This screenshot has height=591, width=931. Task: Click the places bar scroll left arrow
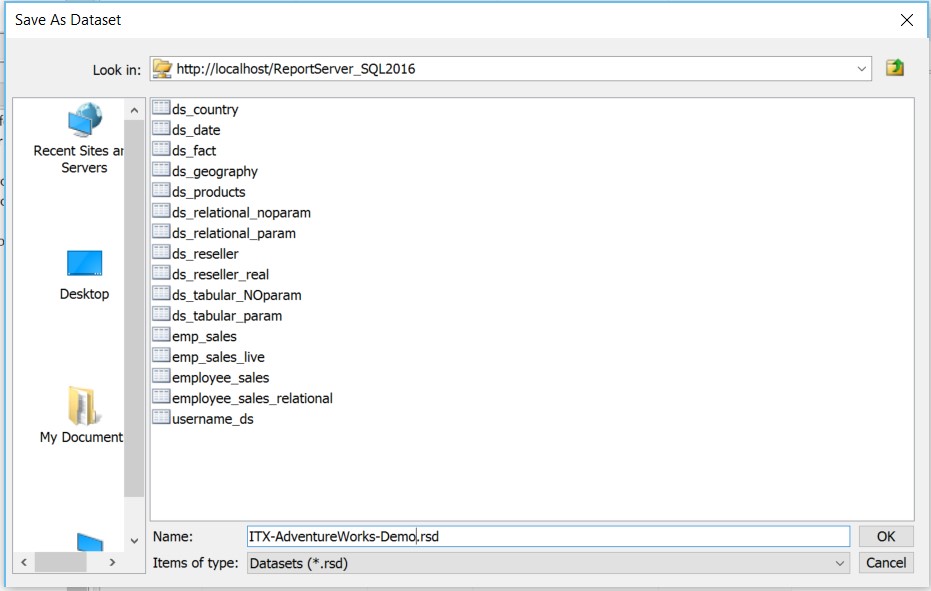point(24,562)
